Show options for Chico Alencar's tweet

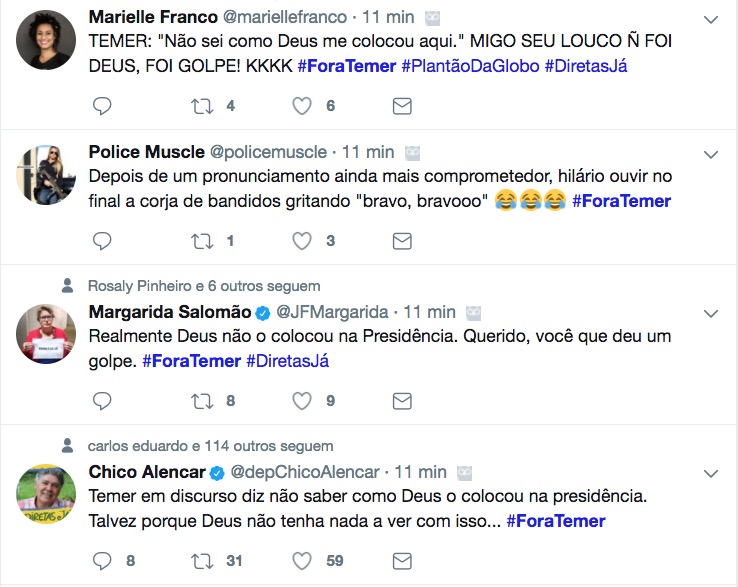711,474
